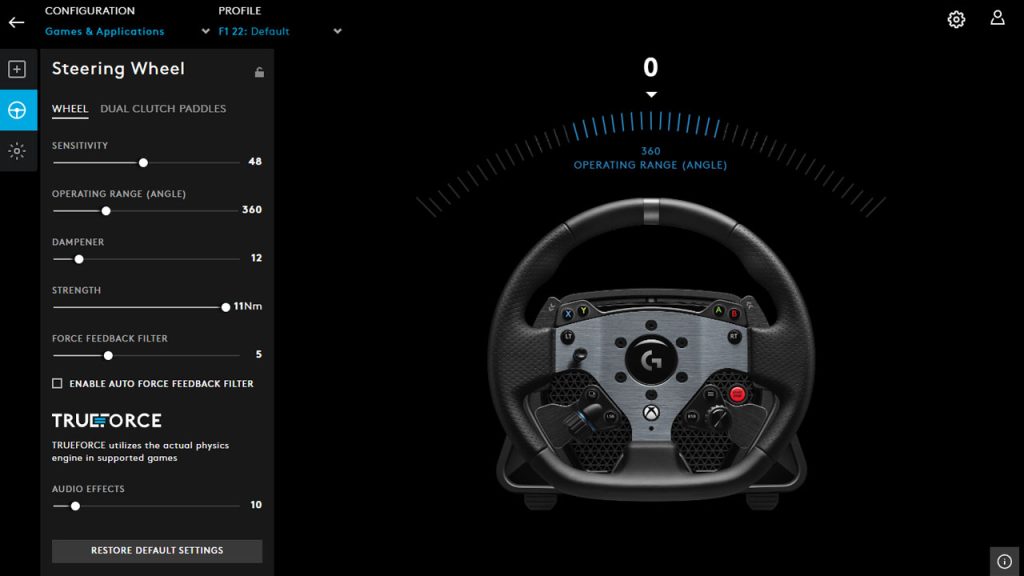Click Restore Default Settings
Viewport: 1024px width, 576px height.
click(x=156, y=550)
